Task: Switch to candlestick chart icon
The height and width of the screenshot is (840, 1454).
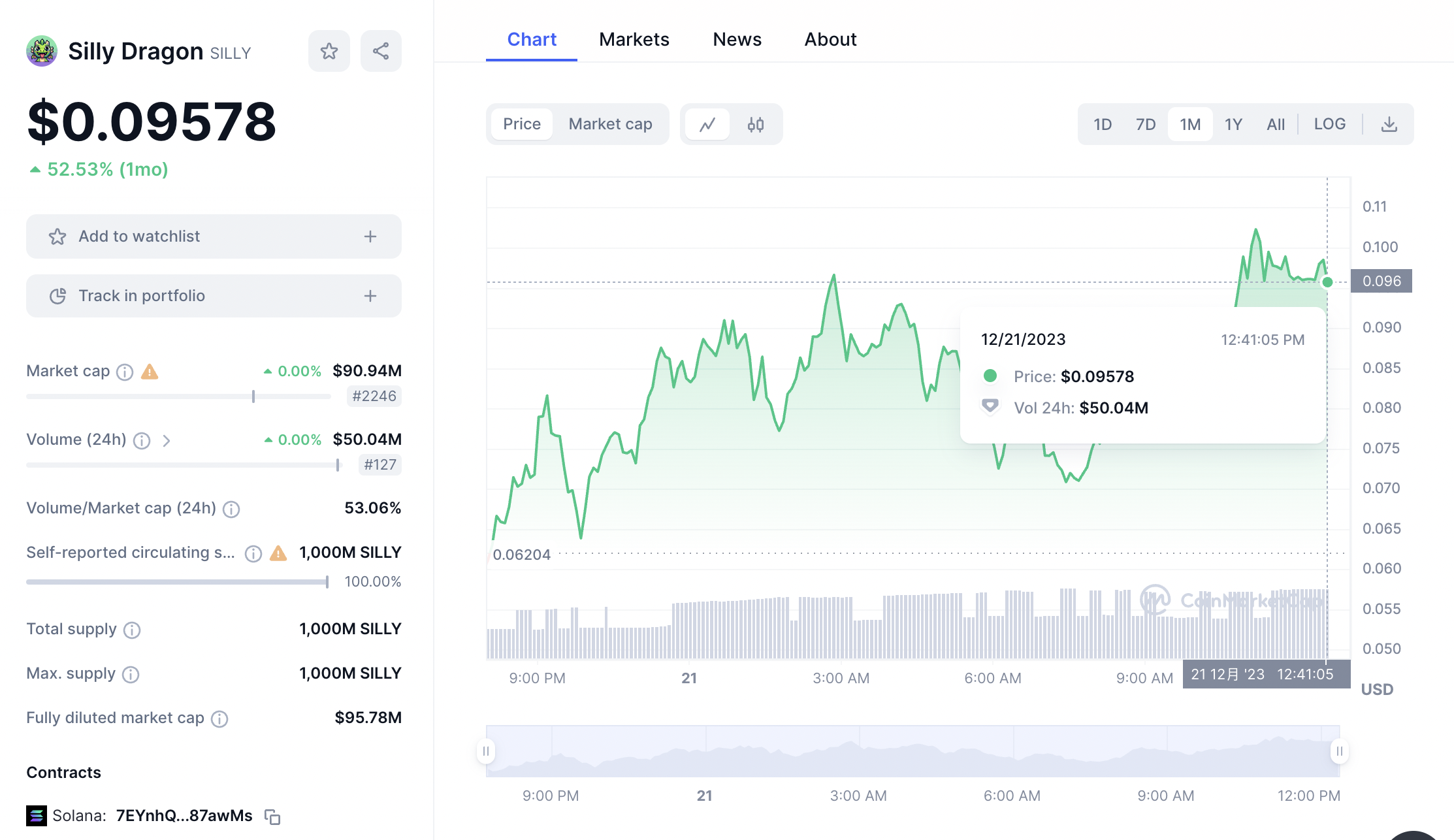Action: 756,124
